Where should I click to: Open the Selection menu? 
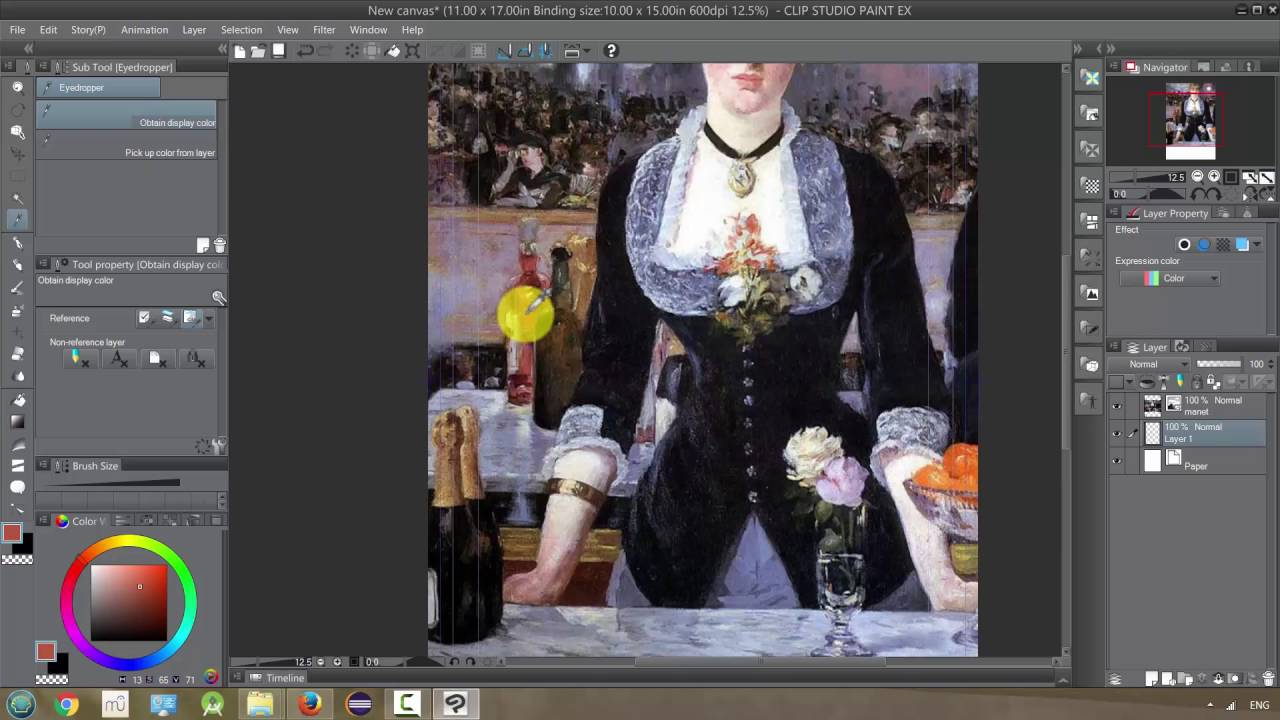click(241, 30)
